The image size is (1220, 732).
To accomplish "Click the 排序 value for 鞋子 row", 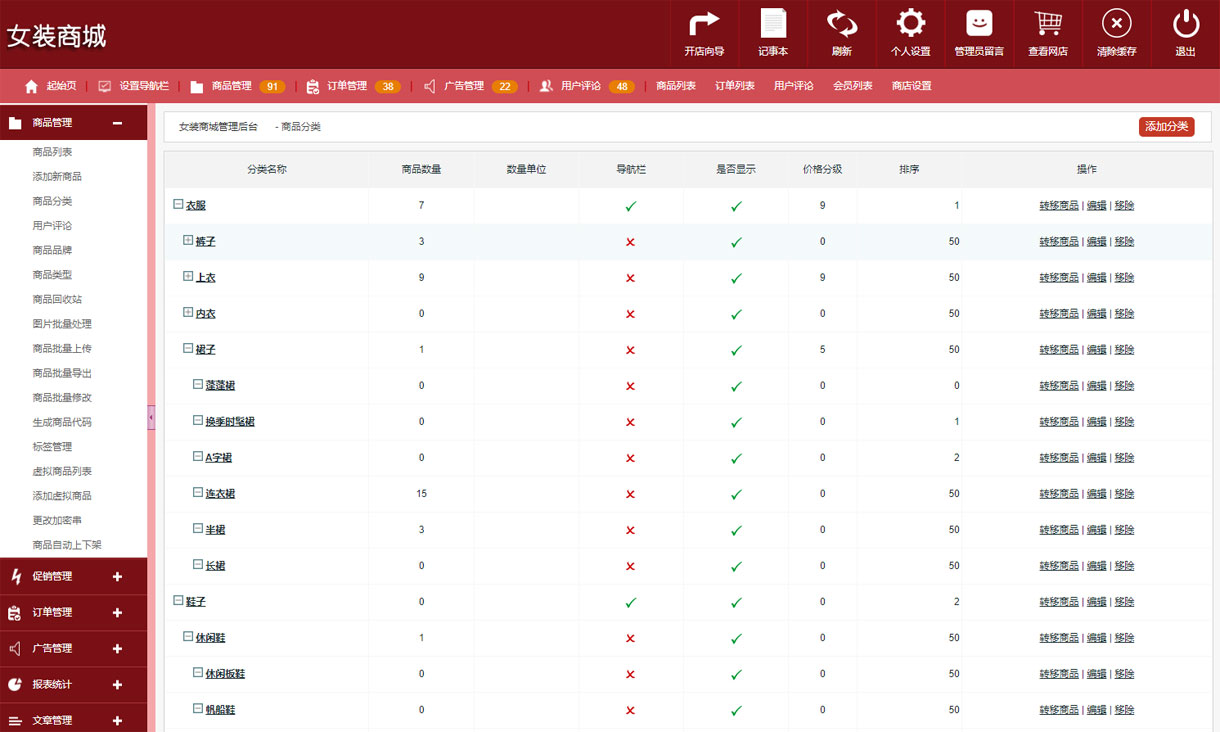I will pyautogui.click(x=956, y=602).
